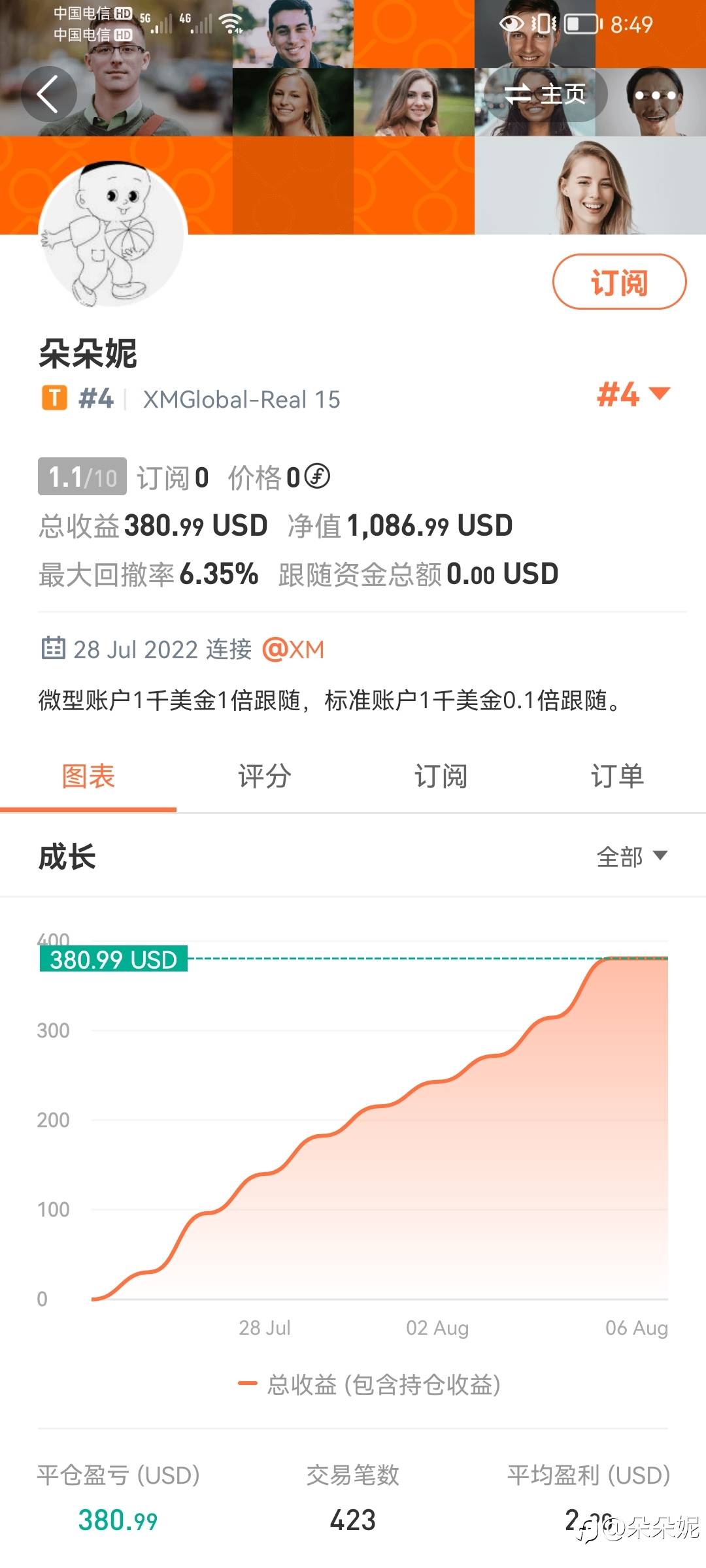
Task: Open the 订阅 tab in tab bar
Action: (x=441, y=776)
